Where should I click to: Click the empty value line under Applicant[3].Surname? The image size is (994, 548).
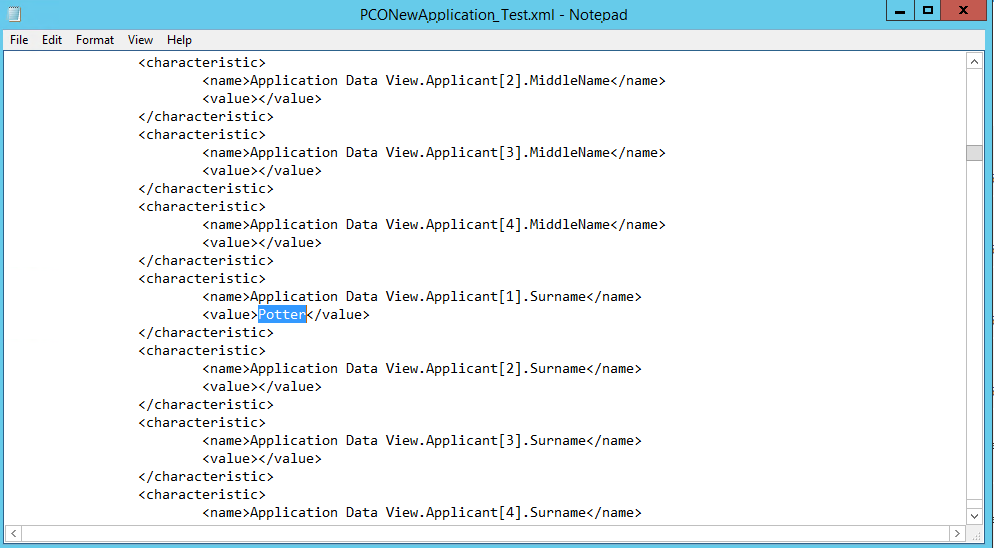point(262,459)
